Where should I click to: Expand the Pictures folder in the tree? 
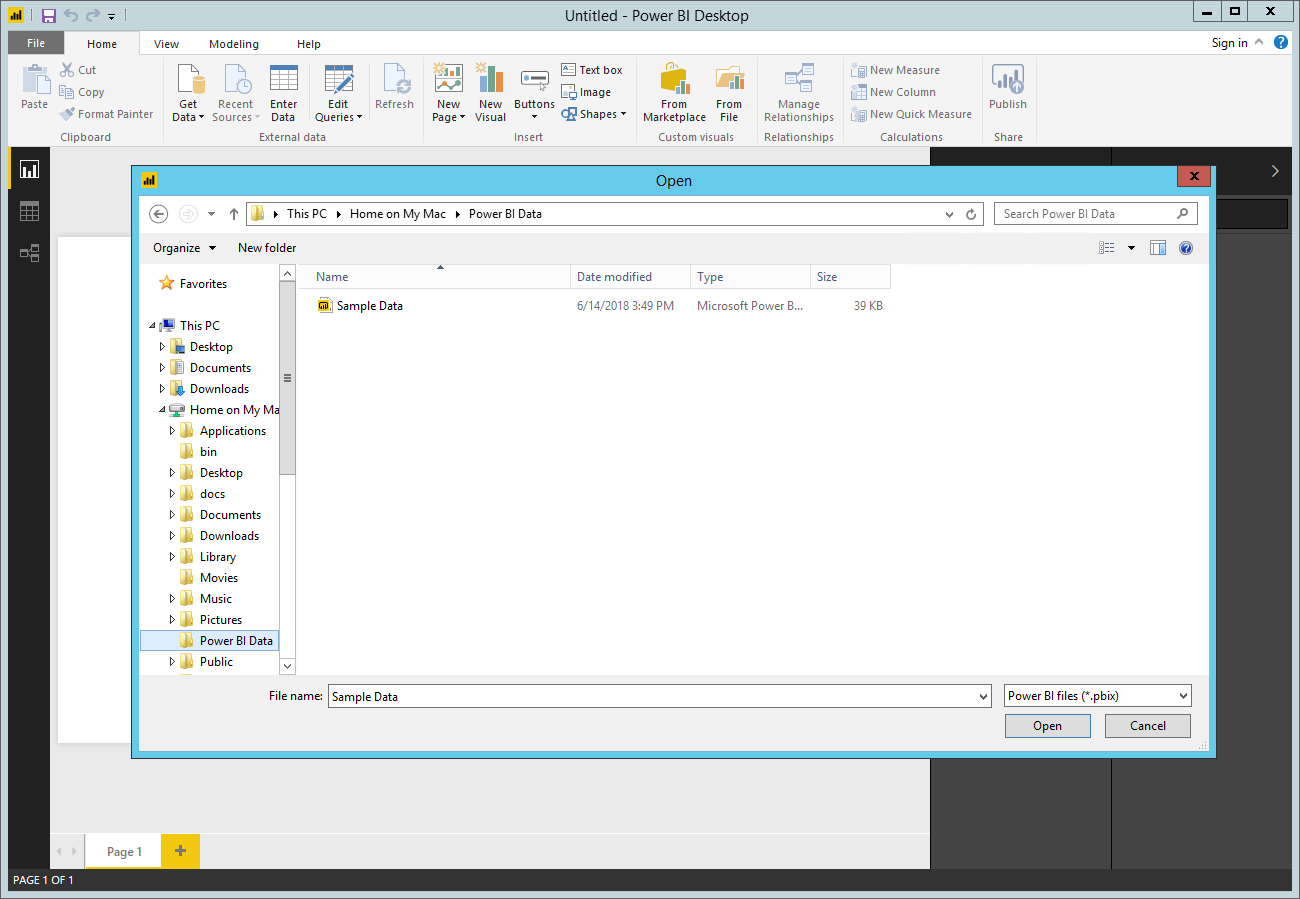(172, 619)
